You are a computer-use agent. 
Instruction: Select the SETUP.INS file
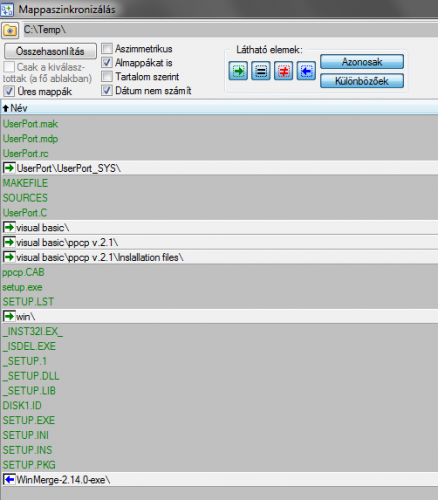[27, 450]
